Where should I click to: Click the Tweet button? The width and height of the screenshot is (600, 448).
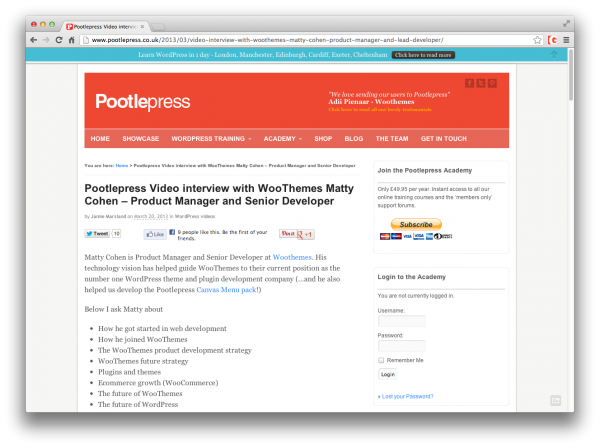tap(97, 234)
